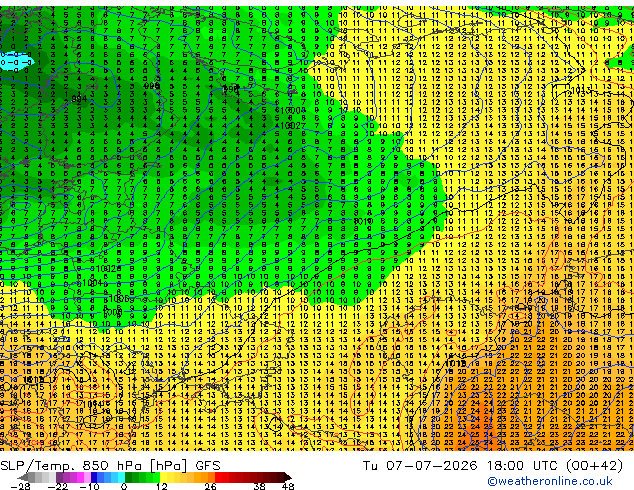
Task: Click the "994" isobar pressure label
Action: point(79,99)
